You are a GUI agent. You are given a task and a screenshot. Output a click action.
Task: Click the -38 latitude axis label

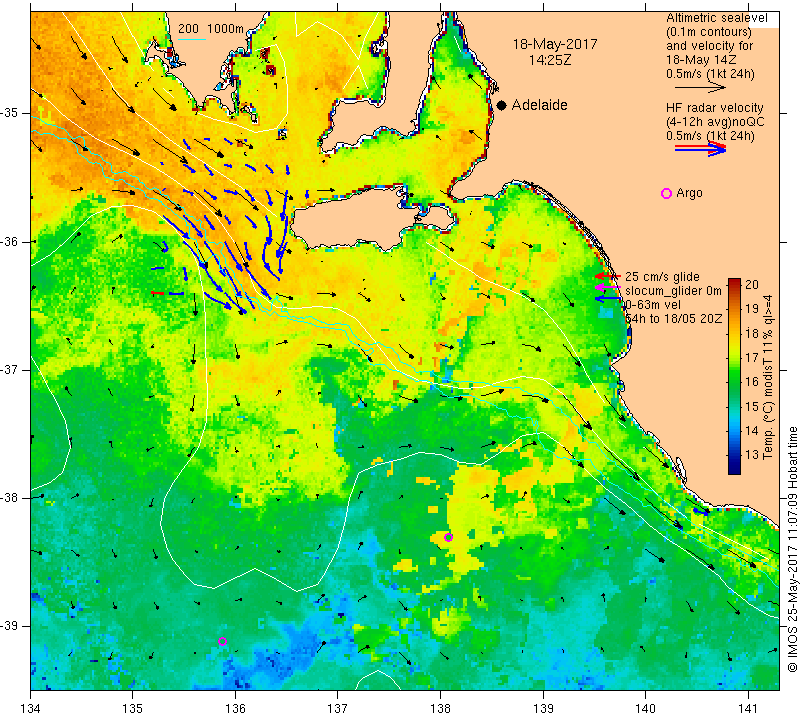[10, 498]
